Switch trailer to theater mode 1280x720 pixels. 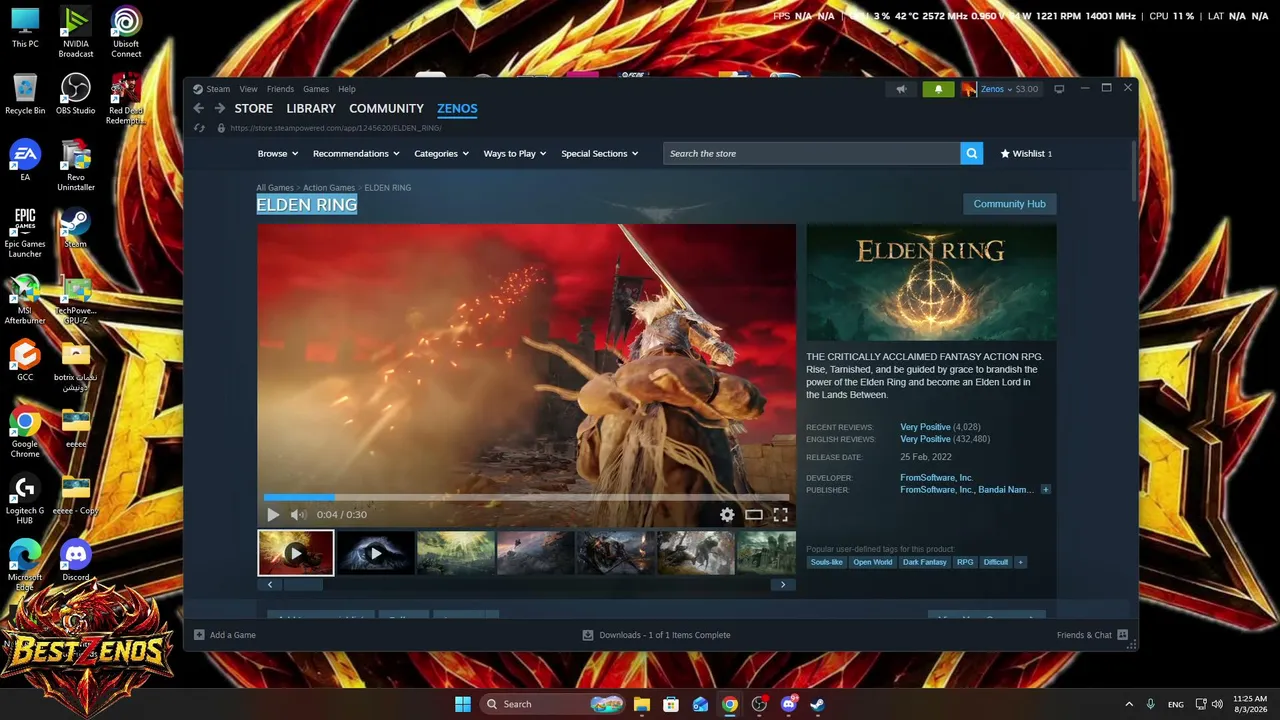click(x=754, y=514)
